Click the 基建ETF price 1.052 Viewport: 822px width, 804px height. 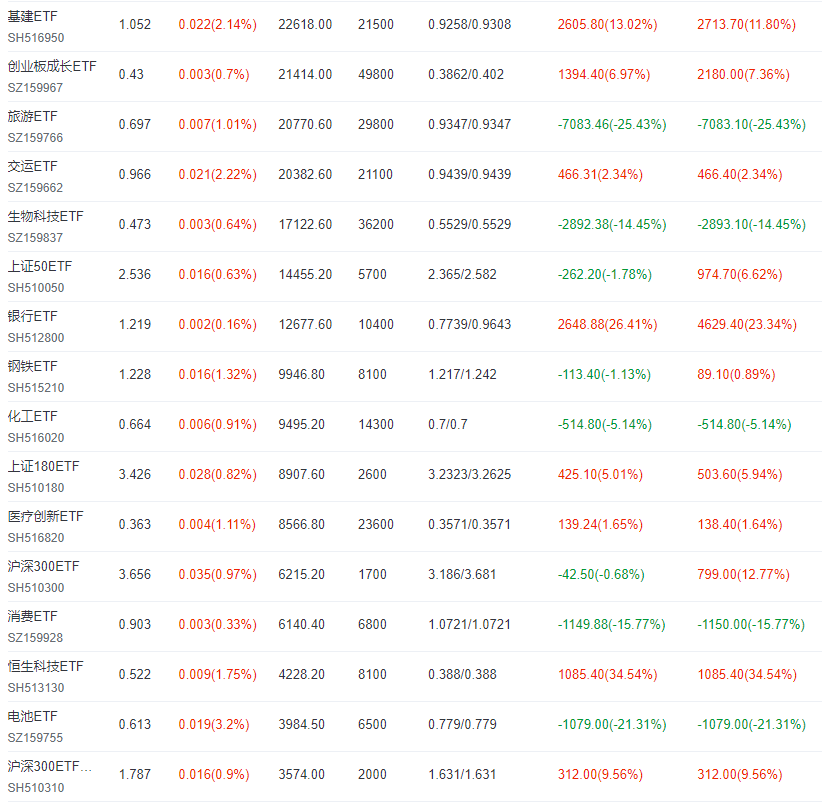point(135,25)
